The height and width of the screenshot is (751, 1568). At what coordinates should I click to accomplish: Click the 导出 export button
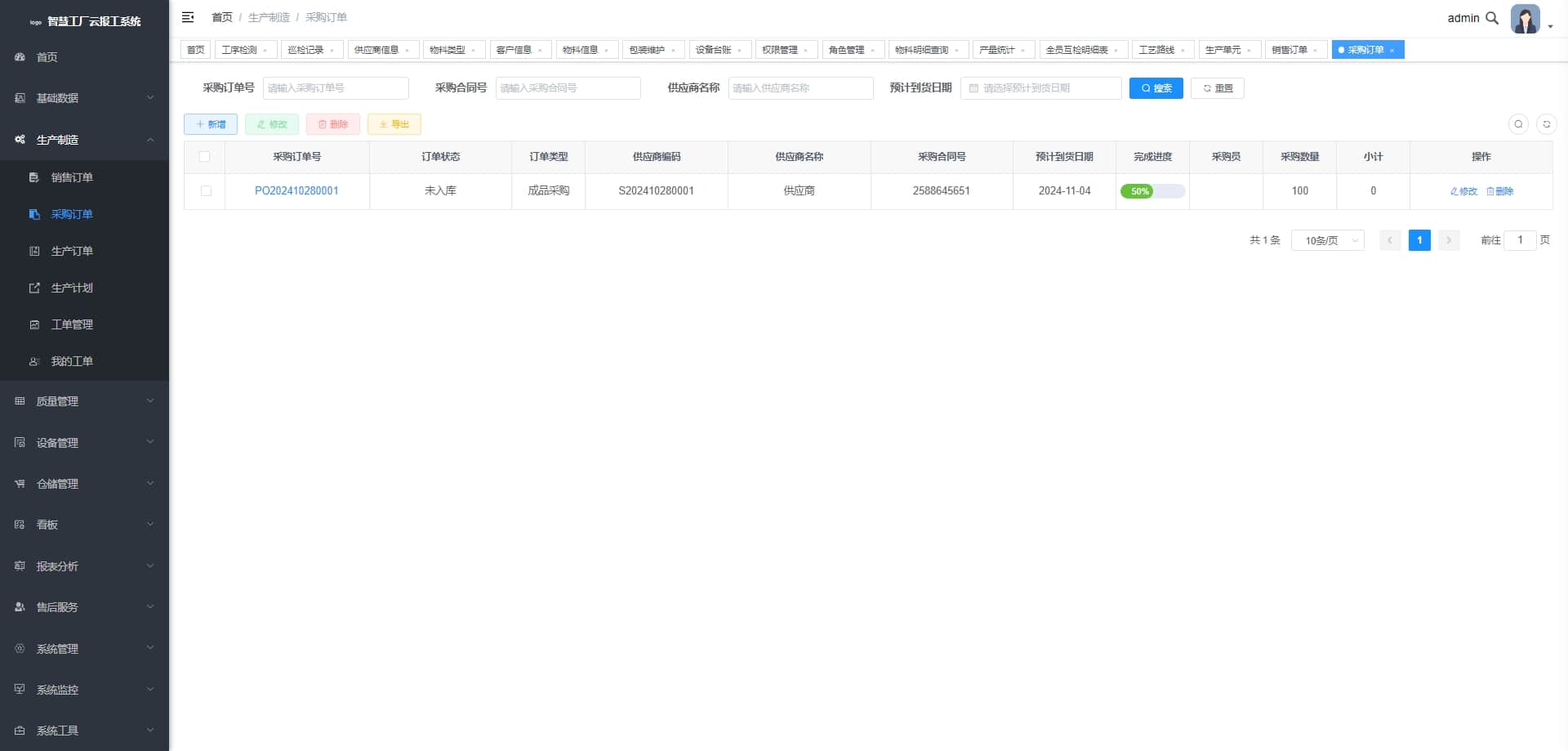394,124
